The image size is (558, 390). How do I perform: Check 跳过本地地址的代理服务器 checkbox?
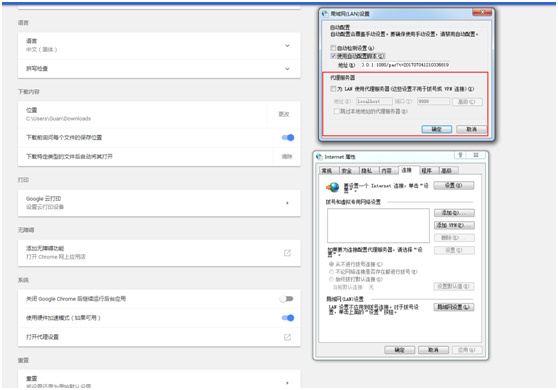tap(336, 111)
